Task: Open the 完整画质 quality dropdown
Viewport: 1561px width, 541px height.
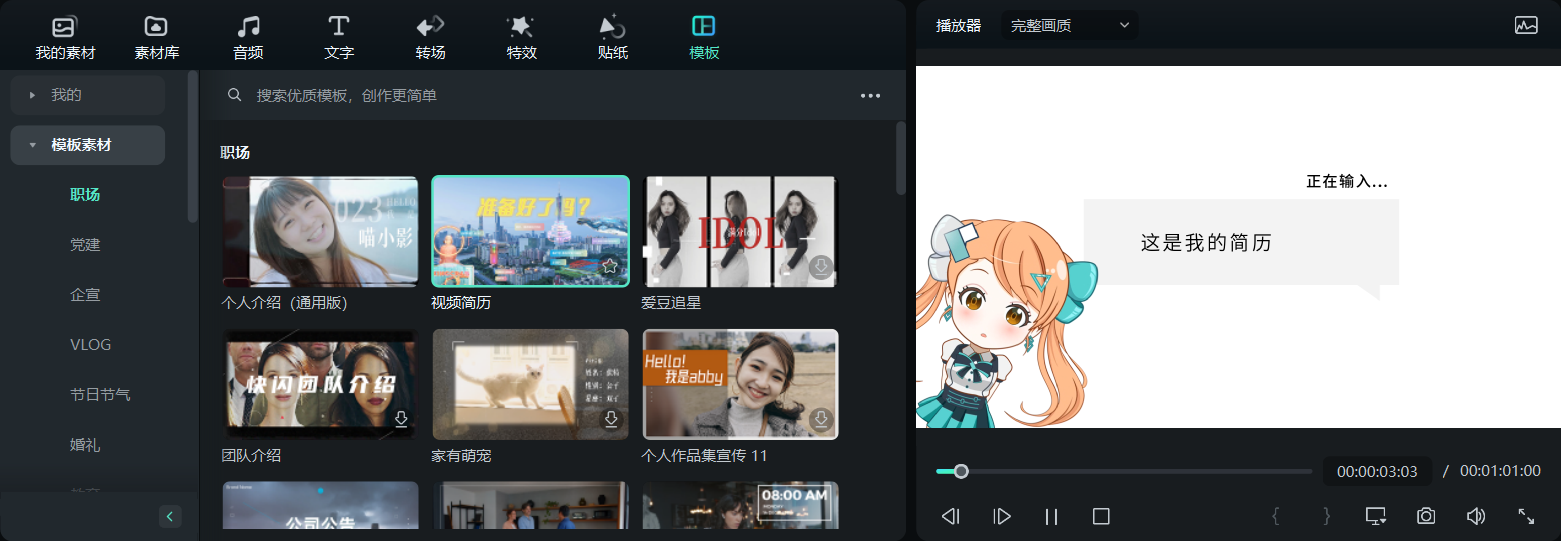Action: click(1069, 25)
